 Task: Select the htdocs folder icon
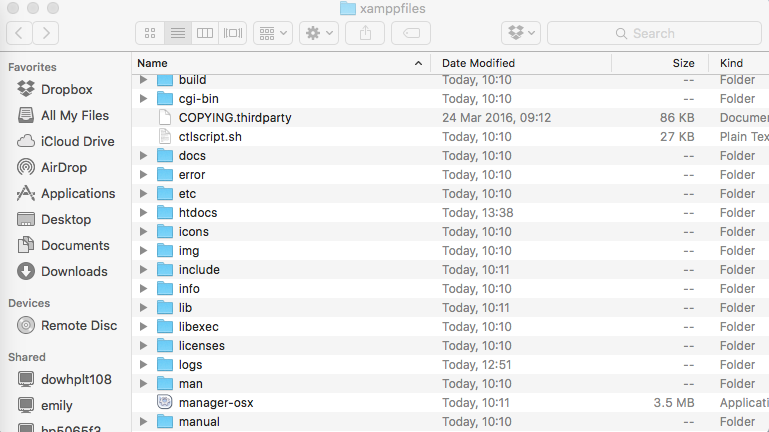[165, 213]
